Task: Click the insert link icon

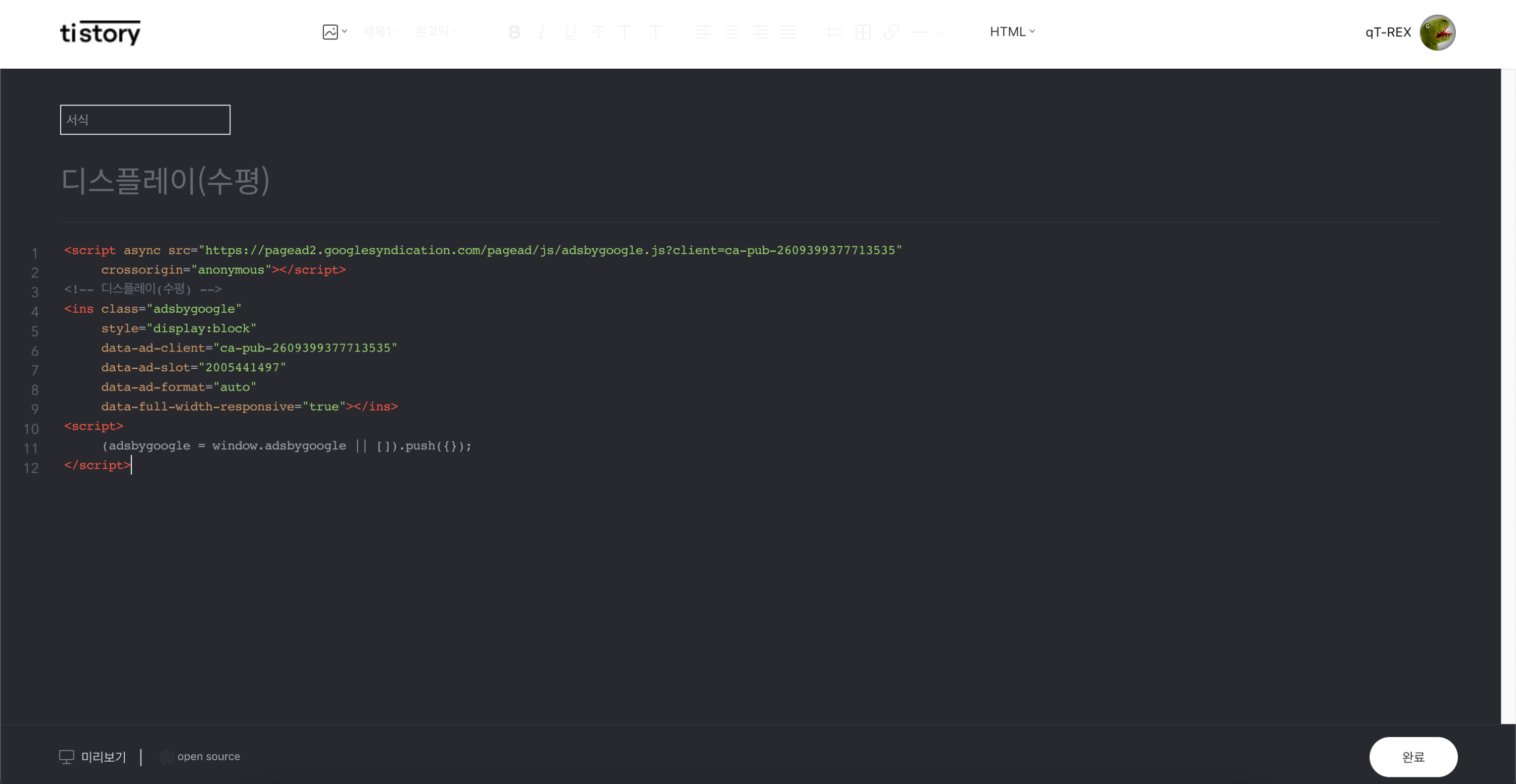Action: 891,32
